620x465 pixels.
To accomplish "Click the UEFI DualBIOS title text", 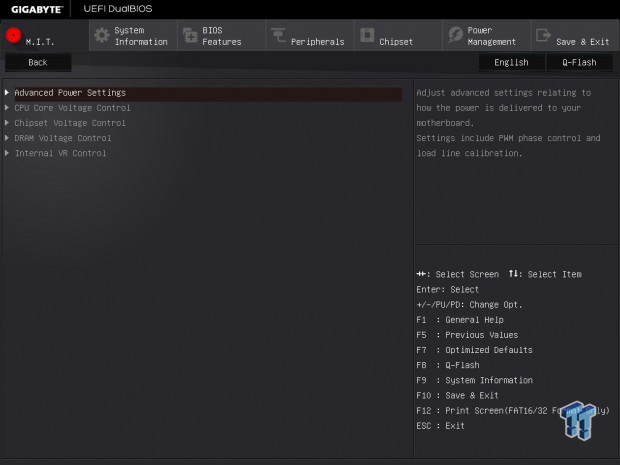I will coord(118,9).
